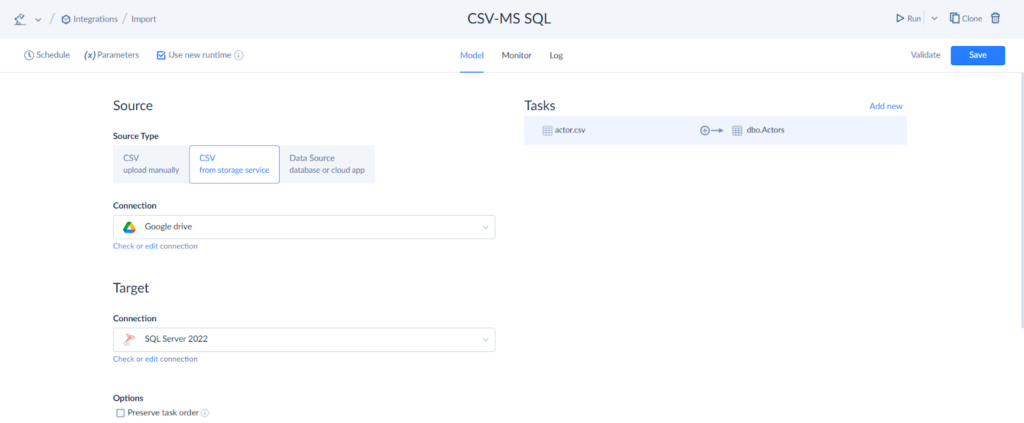This screenshot has height=423, width=1024.
Task: Switch to the Monitor tab
Action: click(x=516, y=55)
